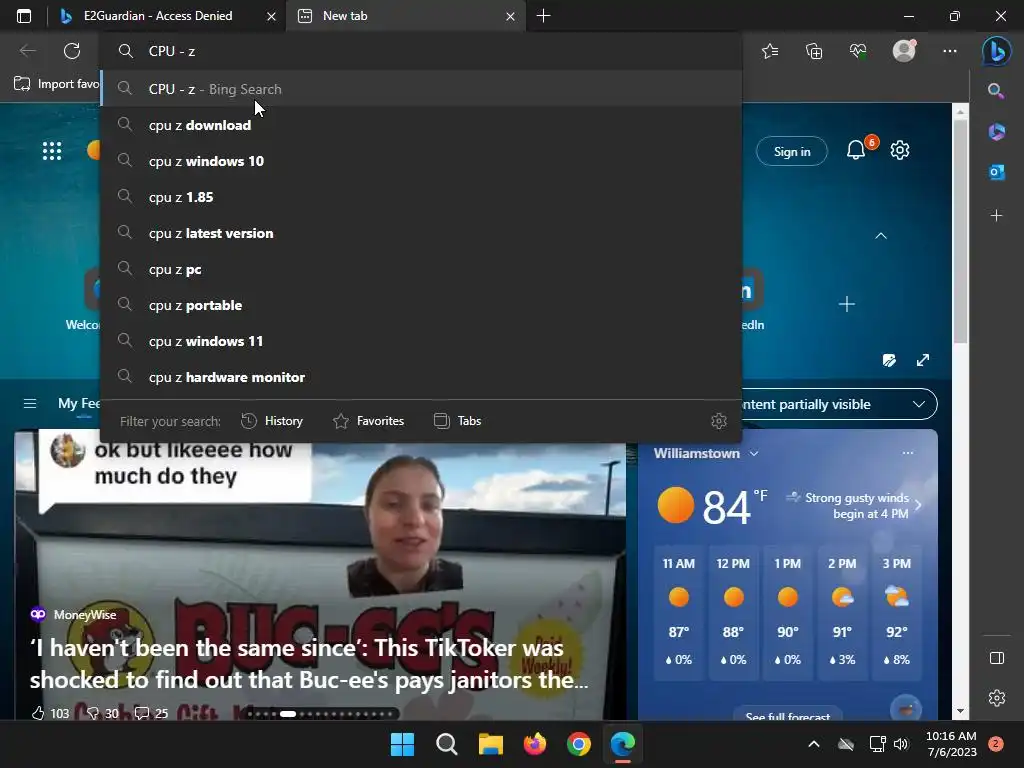Filter search by Tabs
This screenshot has height=768, width=1024.
click(457, 421)
